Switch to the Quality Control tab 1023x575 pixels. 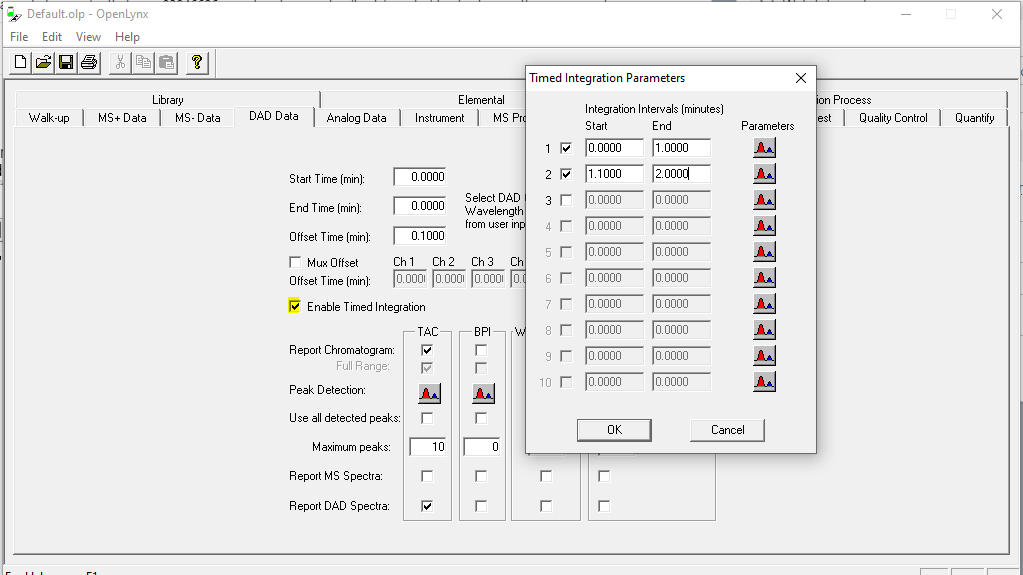point(893,118)
